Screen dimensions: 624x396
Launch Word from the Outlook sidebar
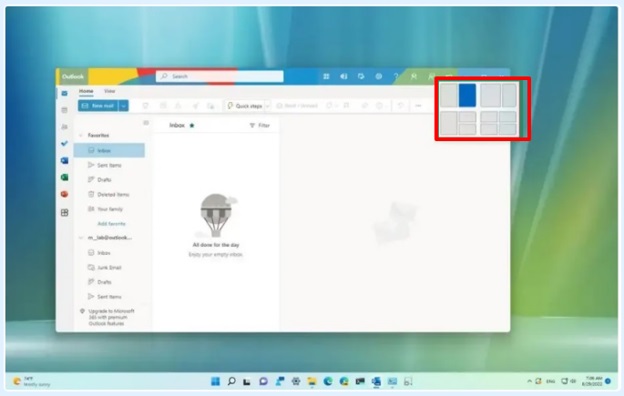[x=64, y=160]
